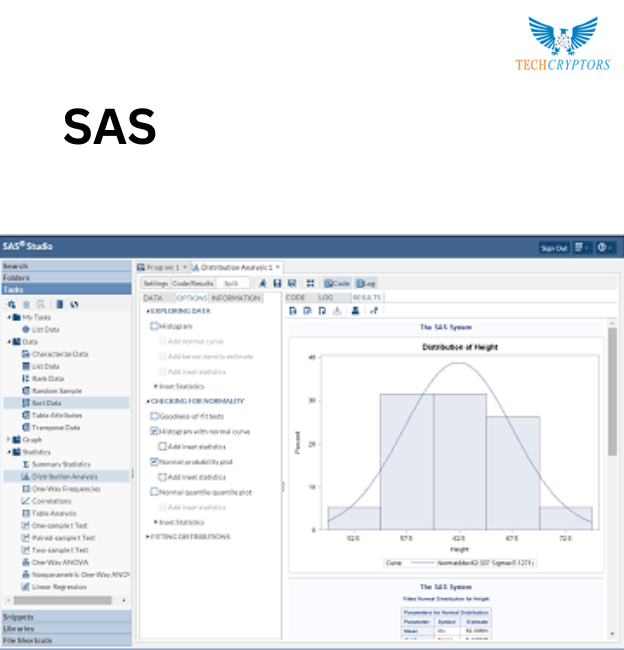Screen dimensions: 624x650
Task: Collapse the Statistics folder arrow
Action: click(x=9, y=452)
